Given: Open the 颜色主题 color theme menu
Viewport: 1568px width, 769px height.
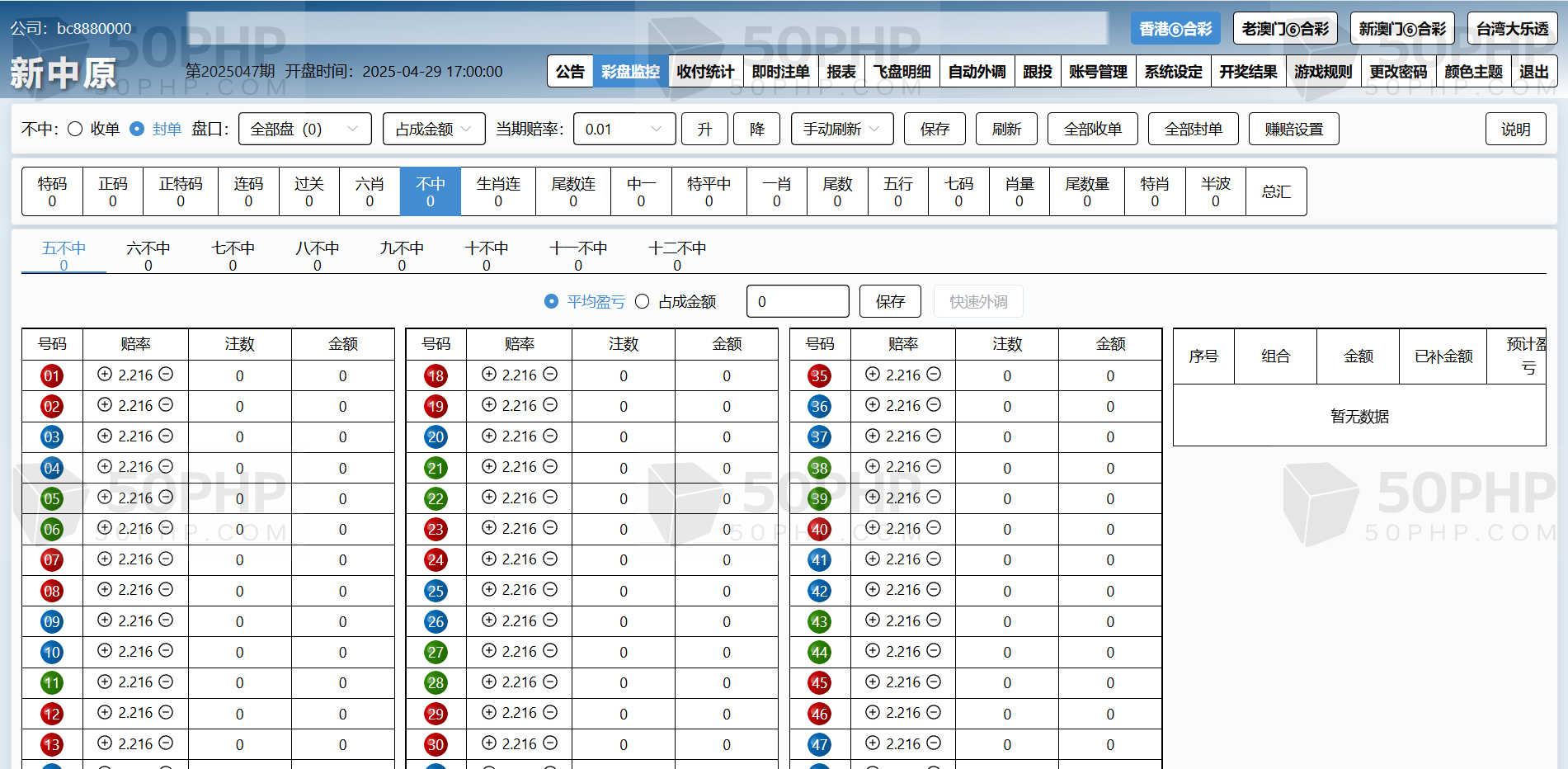Looking at the screenshot, I should pyautogui.click(x=1473, y=72).
